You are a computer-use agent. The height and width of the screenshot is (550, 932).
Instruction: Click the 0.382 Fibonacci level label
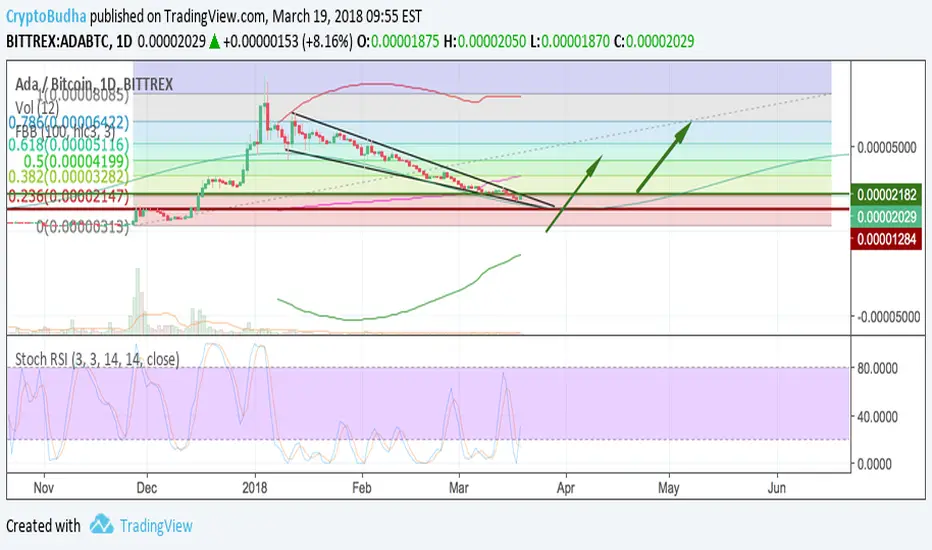click(x=69, y=177)
